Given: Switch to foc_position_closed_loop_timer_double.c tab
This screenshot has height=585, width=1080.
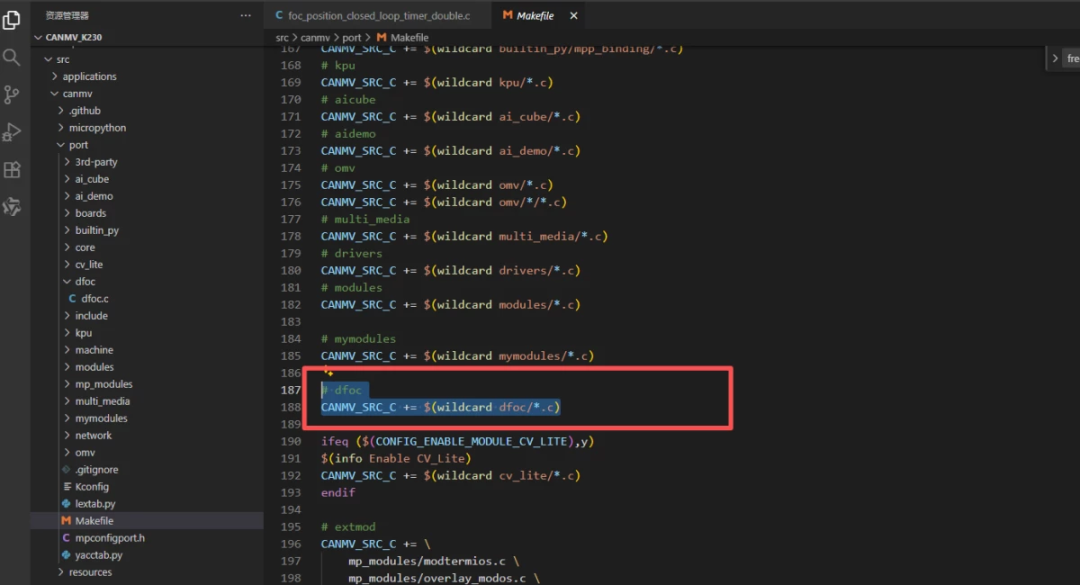Looking at the screenshot, I should (x=378, y=16).
